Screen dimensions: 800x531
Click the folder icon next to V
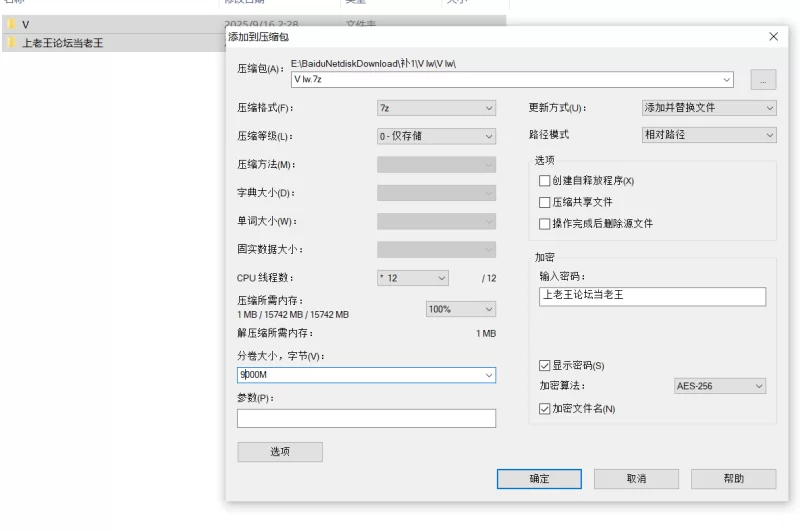click(x=12, y=24)
